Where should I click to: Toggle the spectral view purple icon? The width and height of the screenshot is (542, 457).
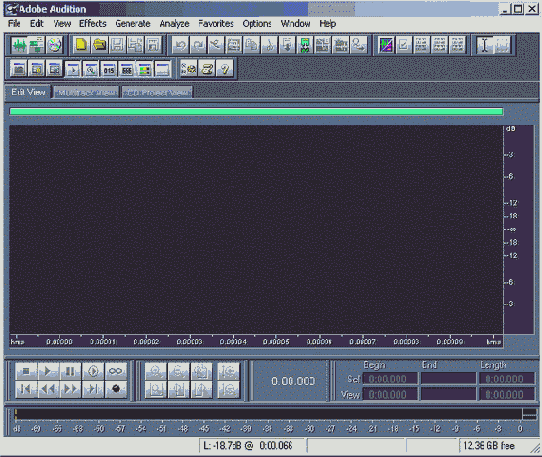tap(386, 45)
